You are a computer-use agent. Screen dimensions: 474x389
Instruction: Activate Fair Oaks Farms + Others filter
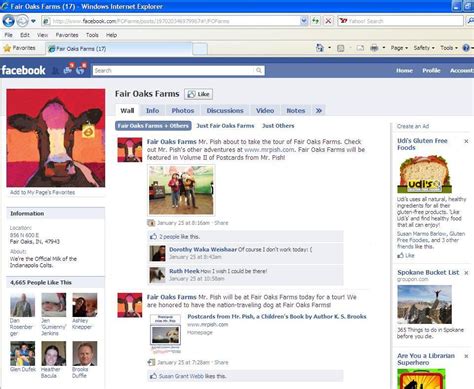tap(153, 126)
